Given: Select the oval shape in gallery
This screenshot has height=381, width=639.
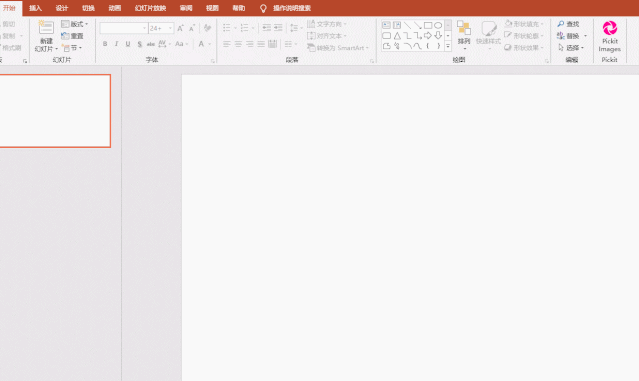Looking at the screenshot, I should (x=438, y=25).
